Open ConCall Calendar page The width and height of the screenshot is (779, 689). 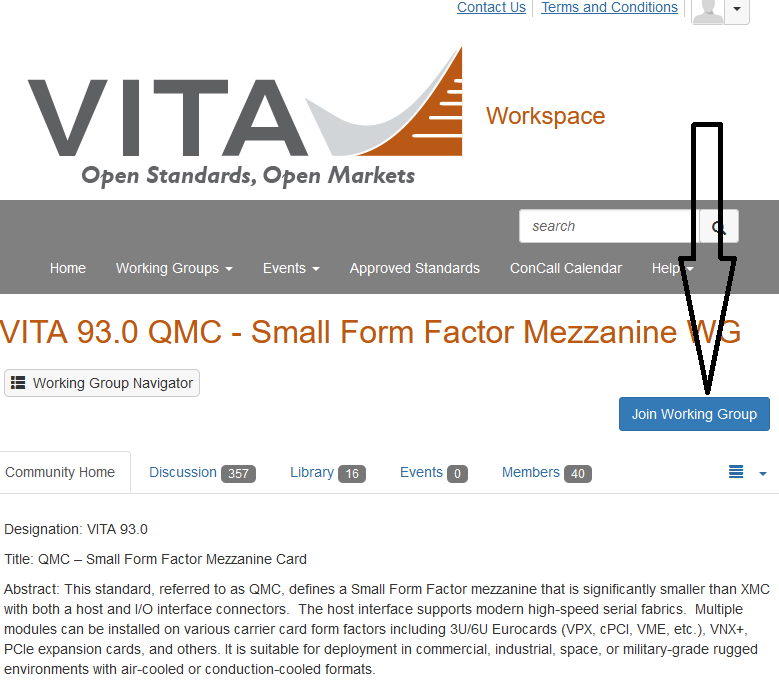(x=565, y=268)
